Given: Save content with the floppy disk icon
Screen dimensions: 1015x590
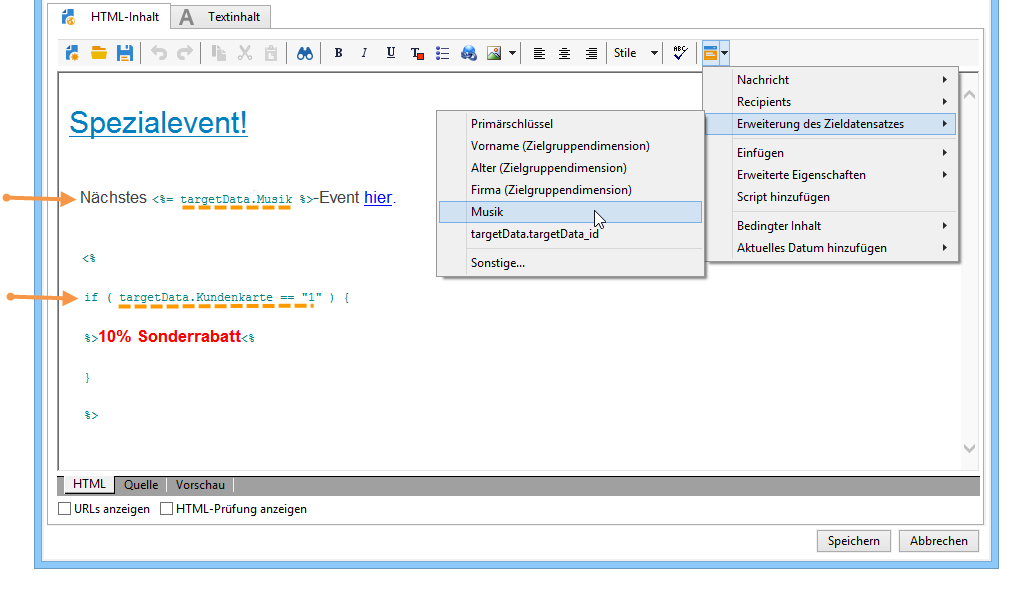Looking at the screenshot, I should (x=125, y=53).
